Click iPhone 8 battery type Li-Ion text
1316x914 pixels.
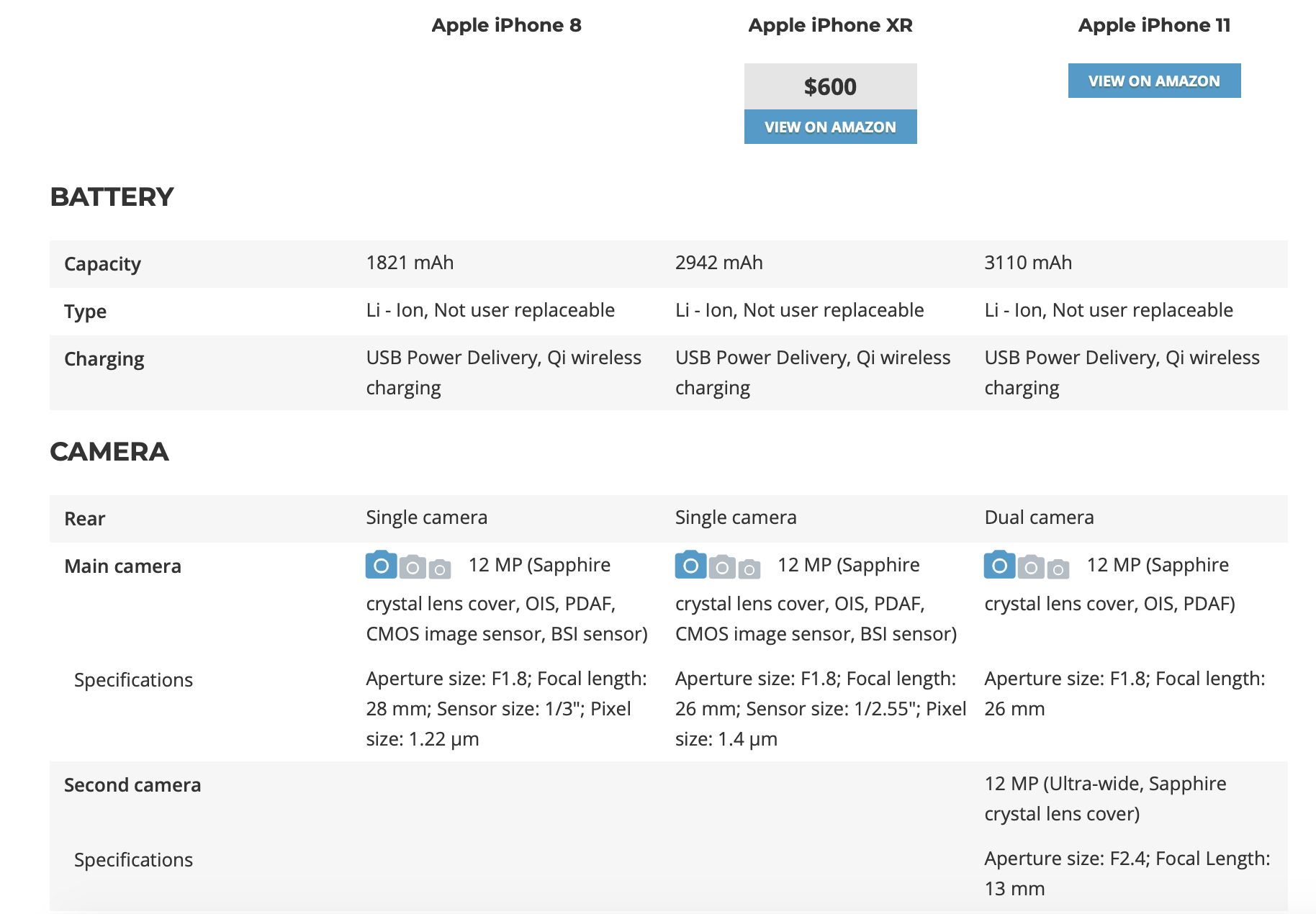pyautogui.click(x=490, y=310)
